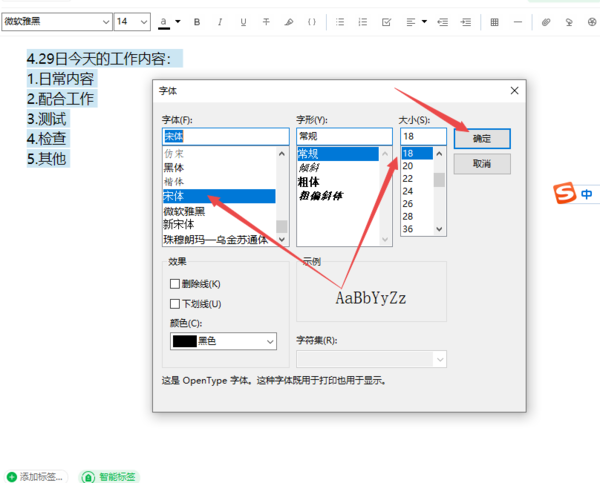This screenshot has height=483, width=600.
Task: Open the font size 14 dropdown
Action: tap(144, 22)
